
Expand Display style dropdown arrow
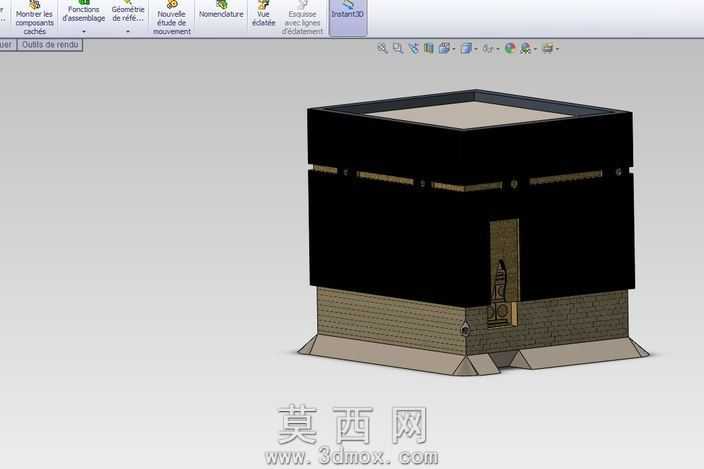[x=475, y=49]
